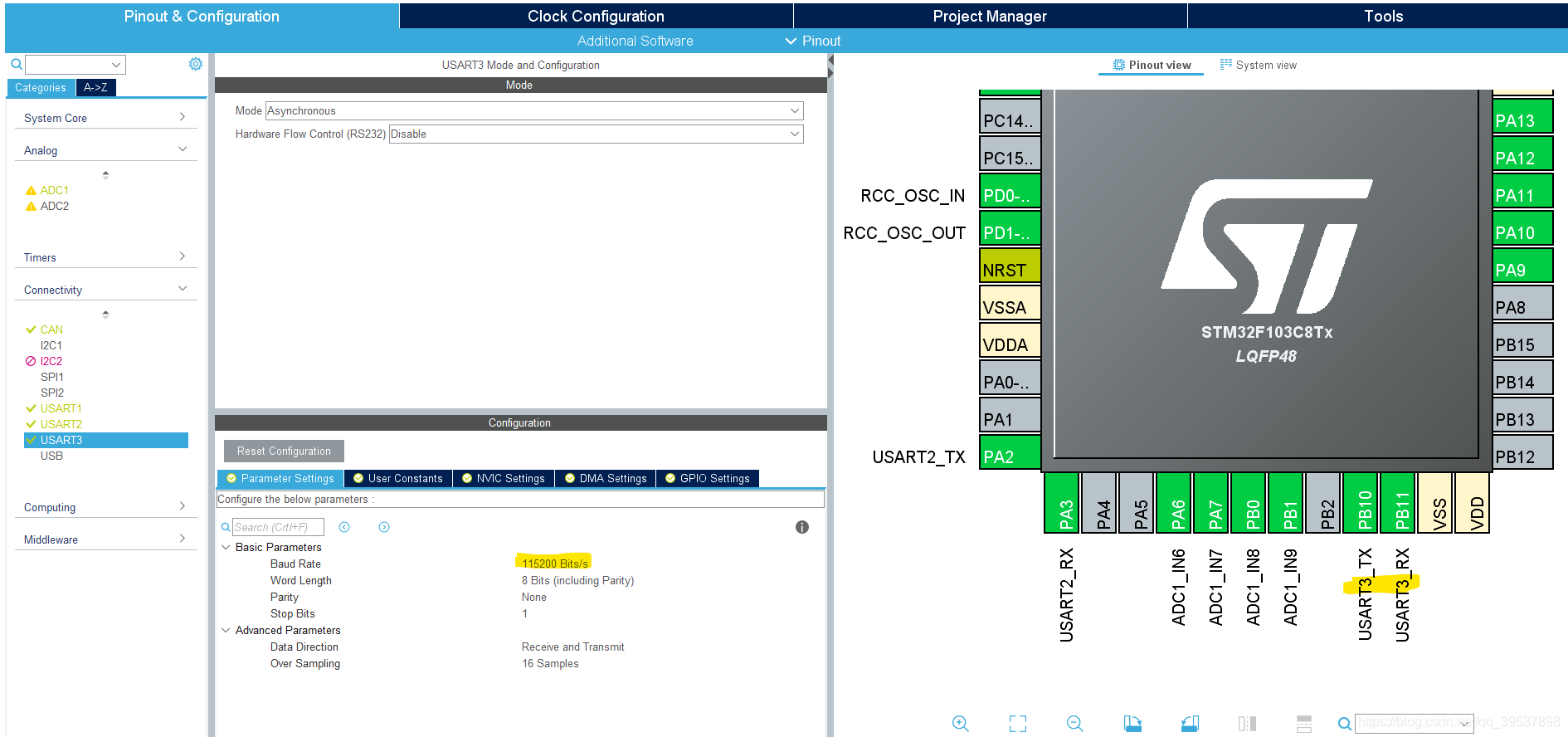Image resolution: width=1568 pixels, height=737 pixels.
Task: Select the Categories tab
Action: tap(41, 87)
